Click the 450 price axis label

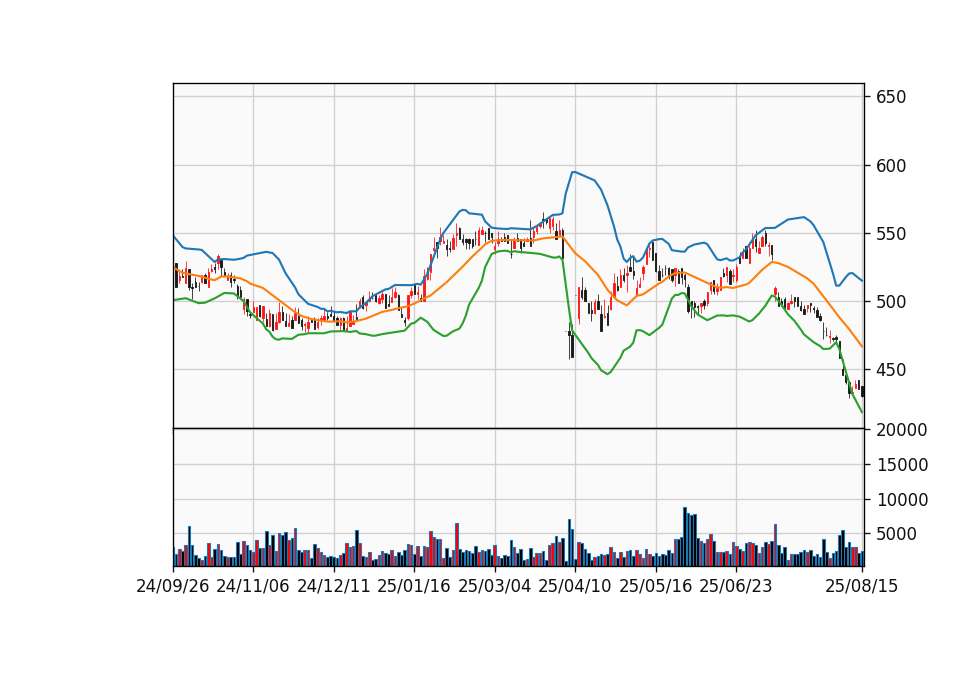tap(891, 370)
